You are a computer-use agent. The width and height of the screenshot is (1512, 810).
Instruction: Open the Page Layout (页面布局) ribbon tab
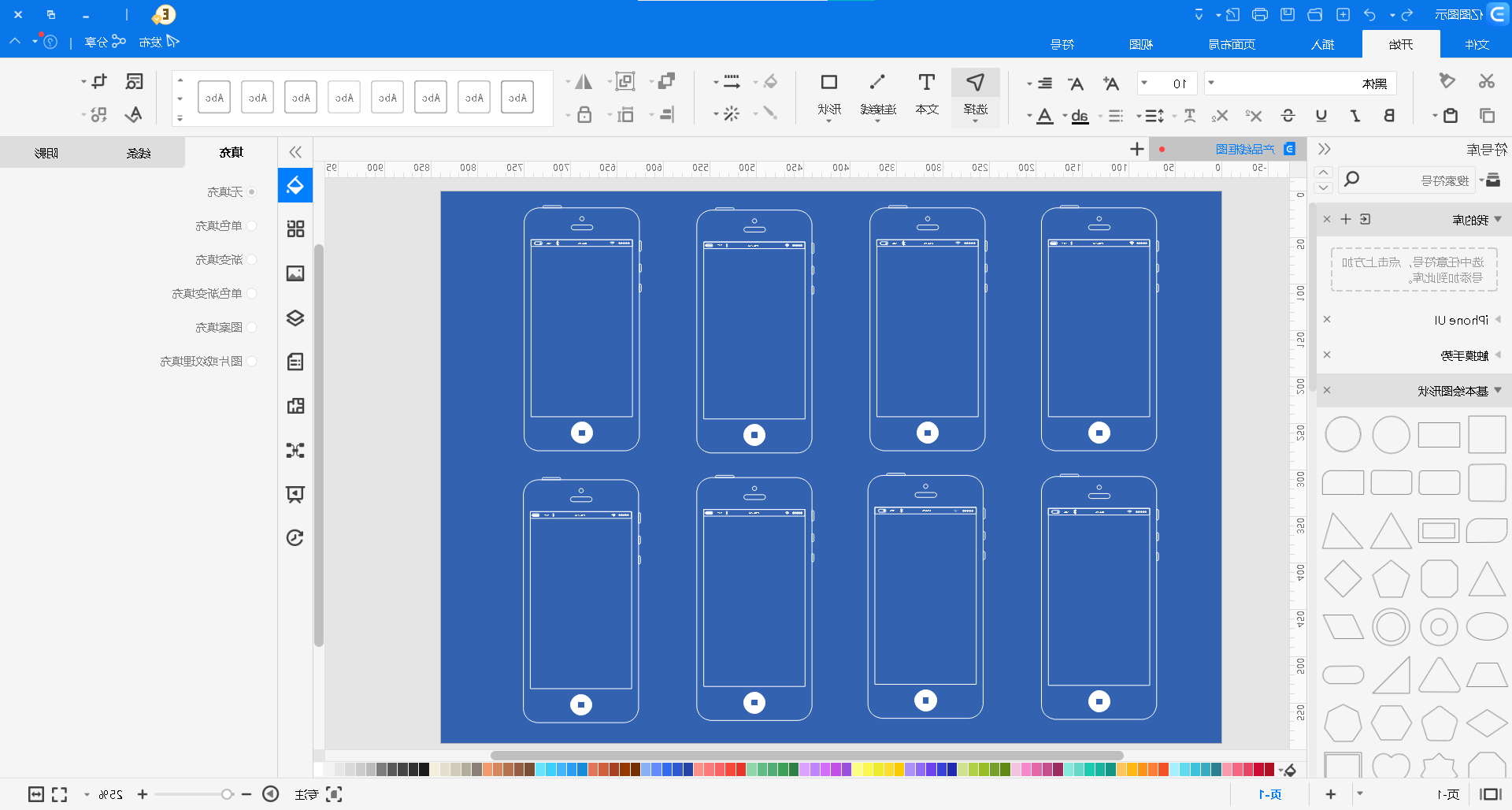(1232, 44)
